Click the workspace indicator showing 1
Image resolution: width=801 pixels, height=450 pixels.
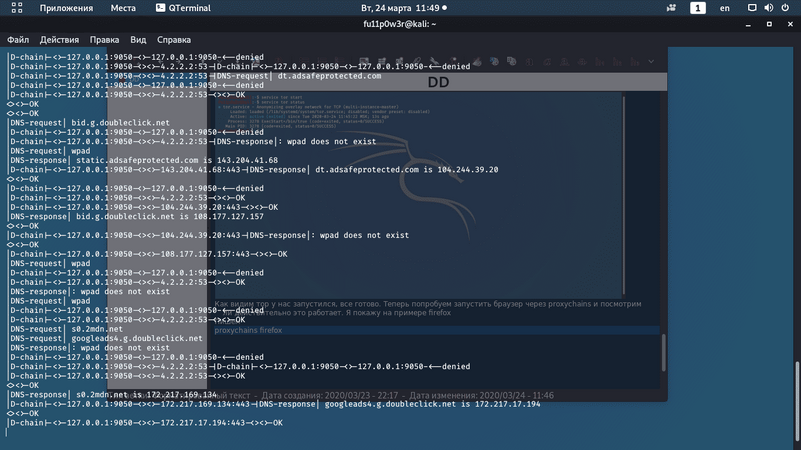point(697,8)
